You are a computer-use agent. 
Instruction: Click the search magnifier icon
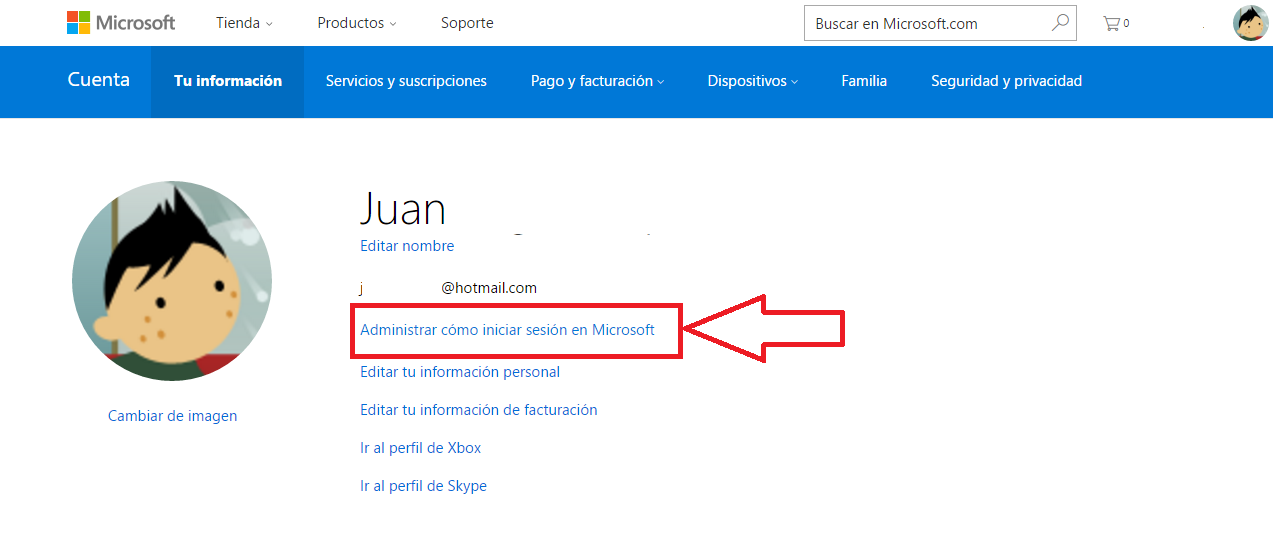pyautogui.click(x=1059, y=23)
